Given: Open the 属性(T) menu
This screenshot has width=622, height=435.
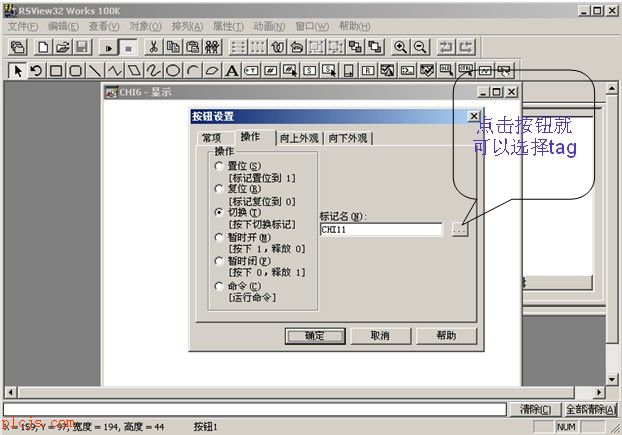Looking at the screenshot, I should coord(228,26).
